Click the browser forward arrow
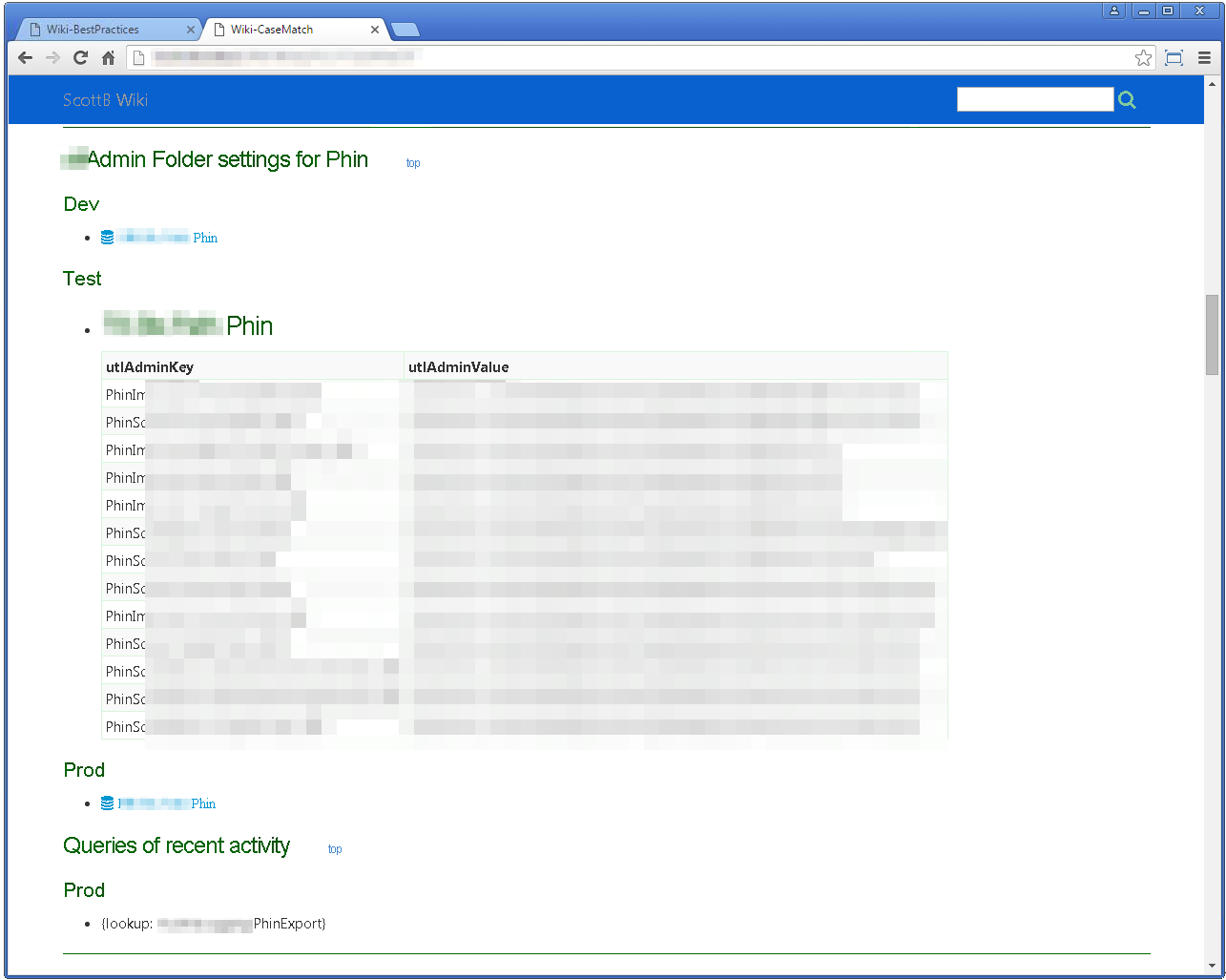The image size is (1226, 980). click(x=52, y=58)
